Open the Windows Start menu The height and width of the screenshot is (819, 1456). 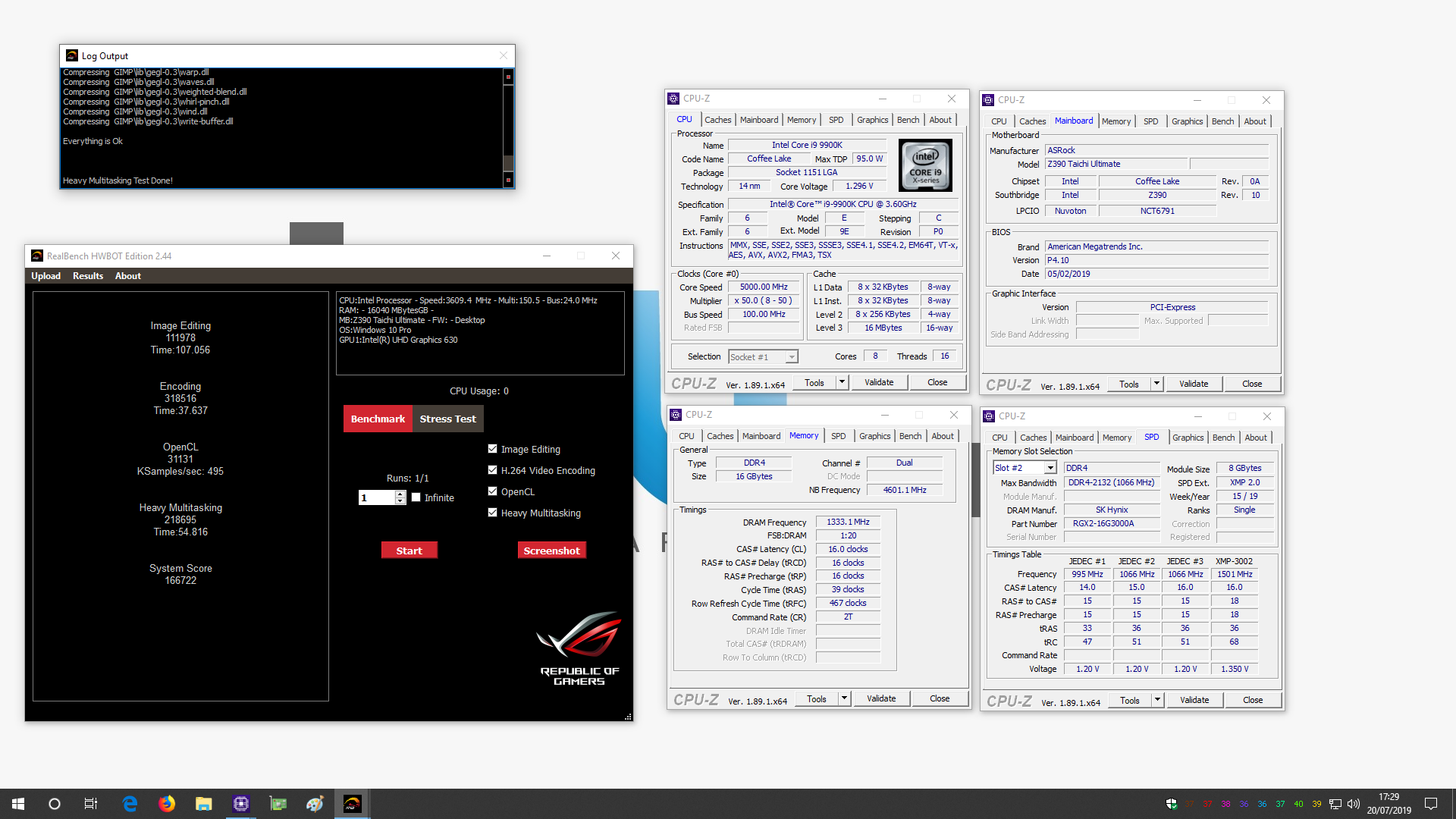(x=18, y=804)
